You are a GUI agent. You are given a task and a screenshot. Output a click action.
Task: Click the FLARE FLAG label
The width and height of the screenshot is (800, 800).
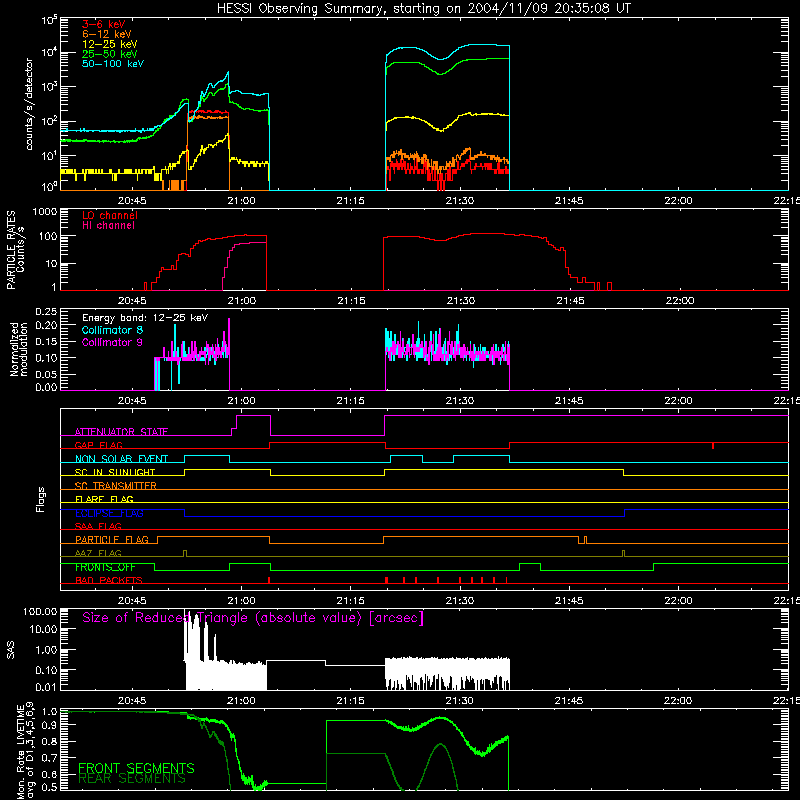tap(104, 499)
